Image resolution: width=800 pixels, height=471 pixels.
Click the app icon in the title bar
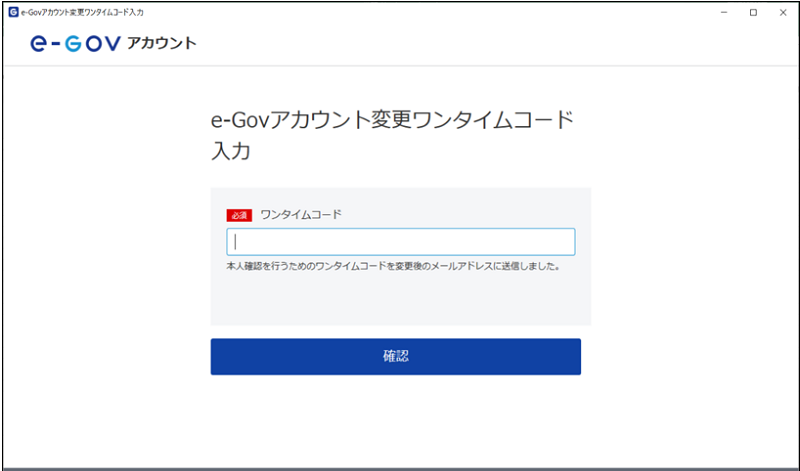pos(13,12)
